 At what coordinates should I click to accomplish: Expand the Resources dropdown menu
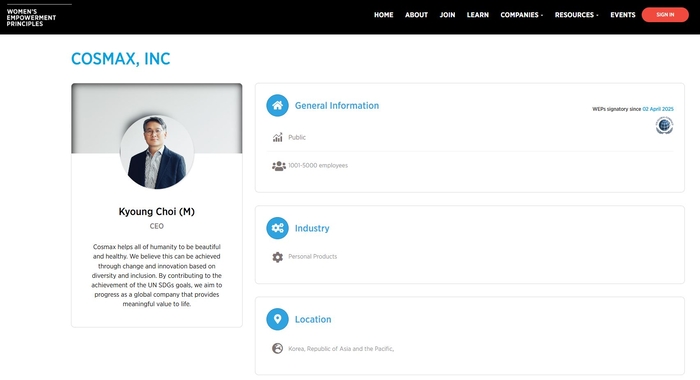tap(576, 15)
